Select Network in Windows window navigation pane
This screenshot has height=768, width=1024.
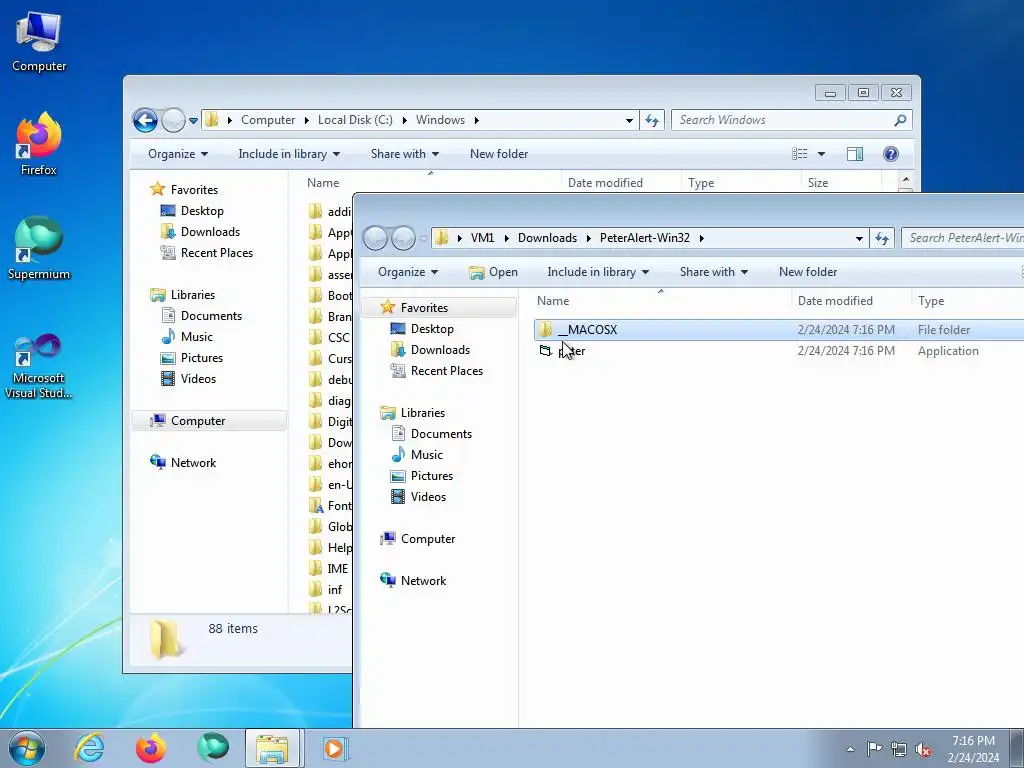pyautogui.click(x=193, y=463)
